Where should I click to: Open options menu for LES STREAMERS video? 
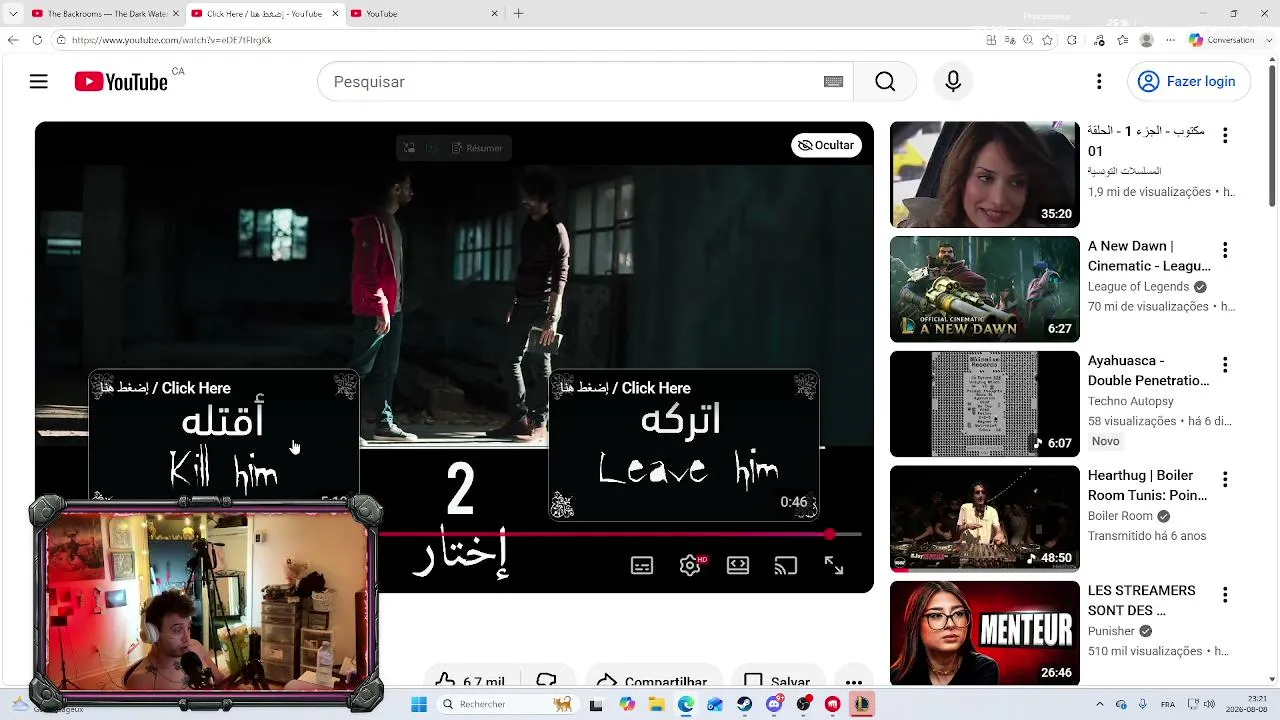1225,595
